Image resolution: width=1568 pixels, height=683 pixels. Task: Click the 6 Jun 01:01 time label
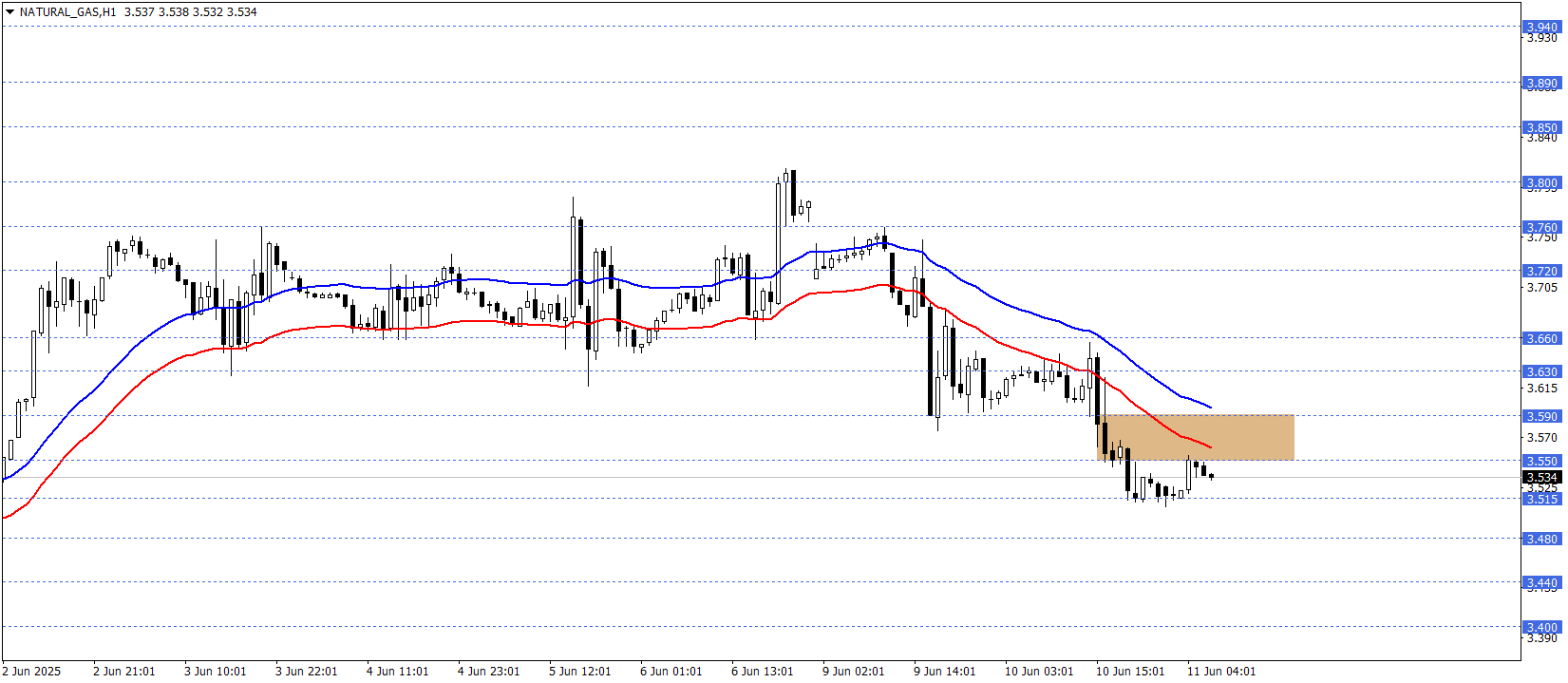671,672
